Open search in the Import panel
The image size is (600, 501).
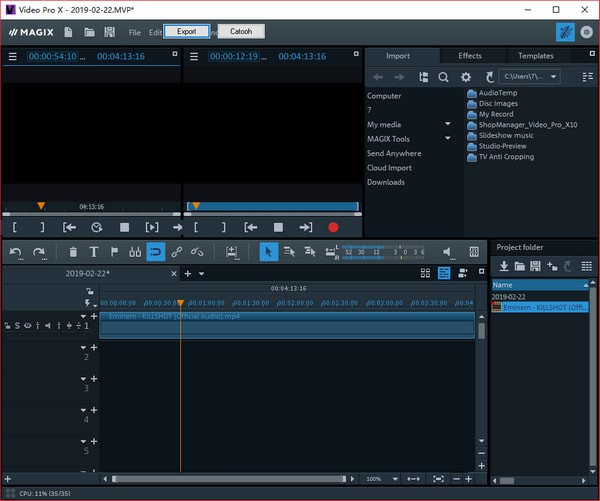coord(443,77)
